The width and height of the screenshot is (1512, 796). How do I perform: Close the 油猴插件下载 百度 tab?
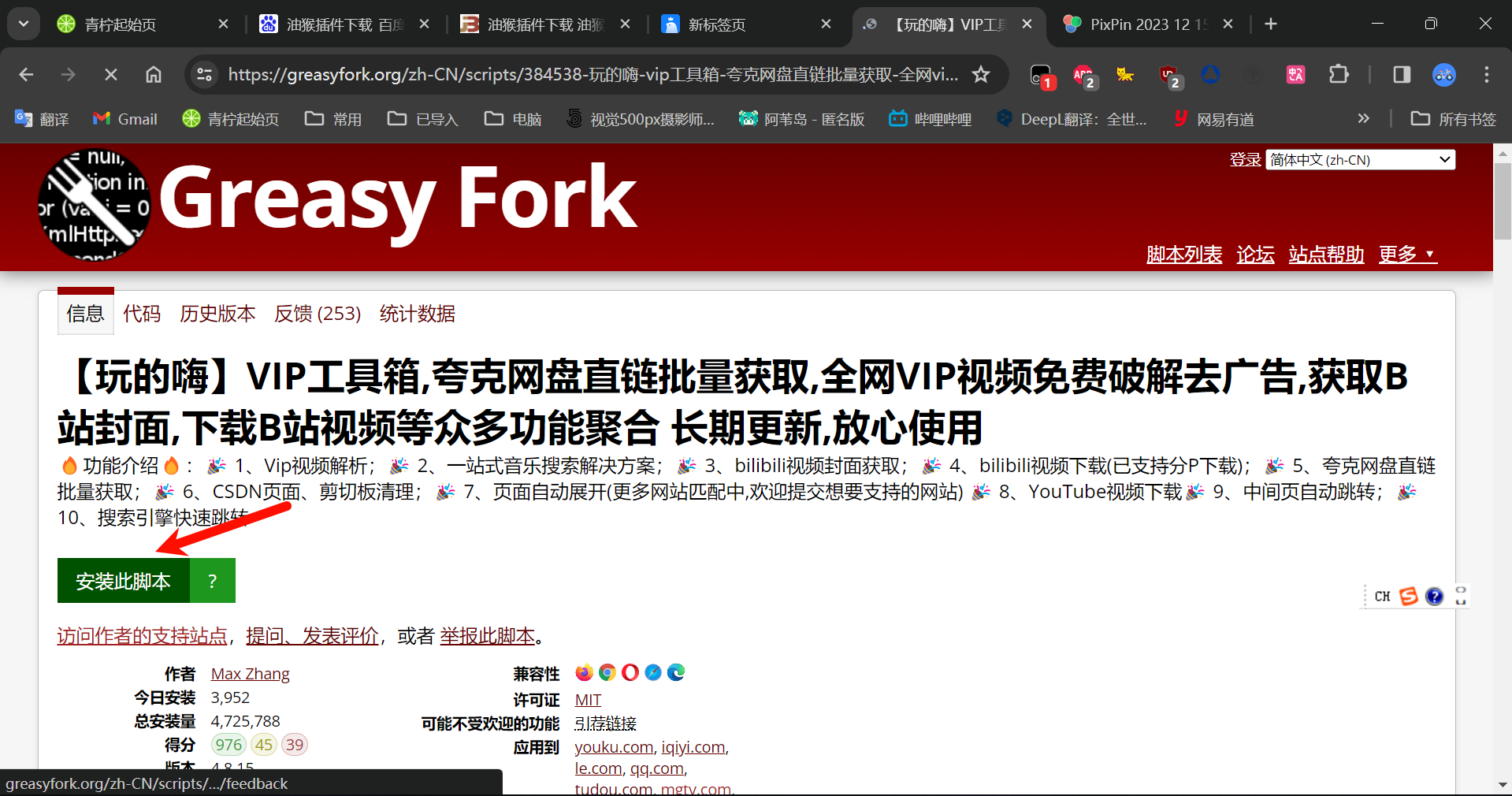pyautogui.click(x=425, y=24)
